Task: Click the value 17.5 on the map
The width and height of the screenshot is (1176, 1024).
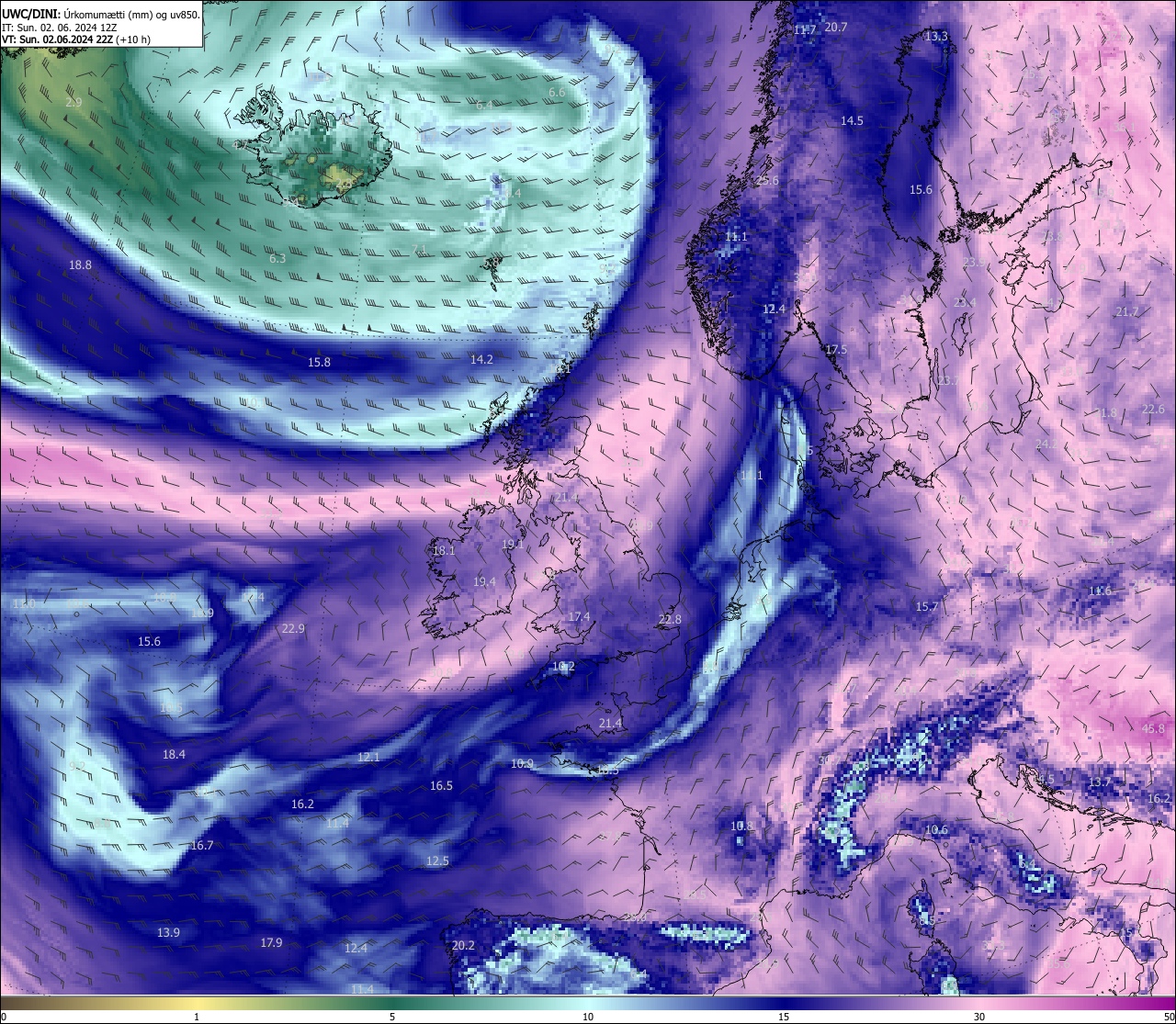Action: point(836,350)
